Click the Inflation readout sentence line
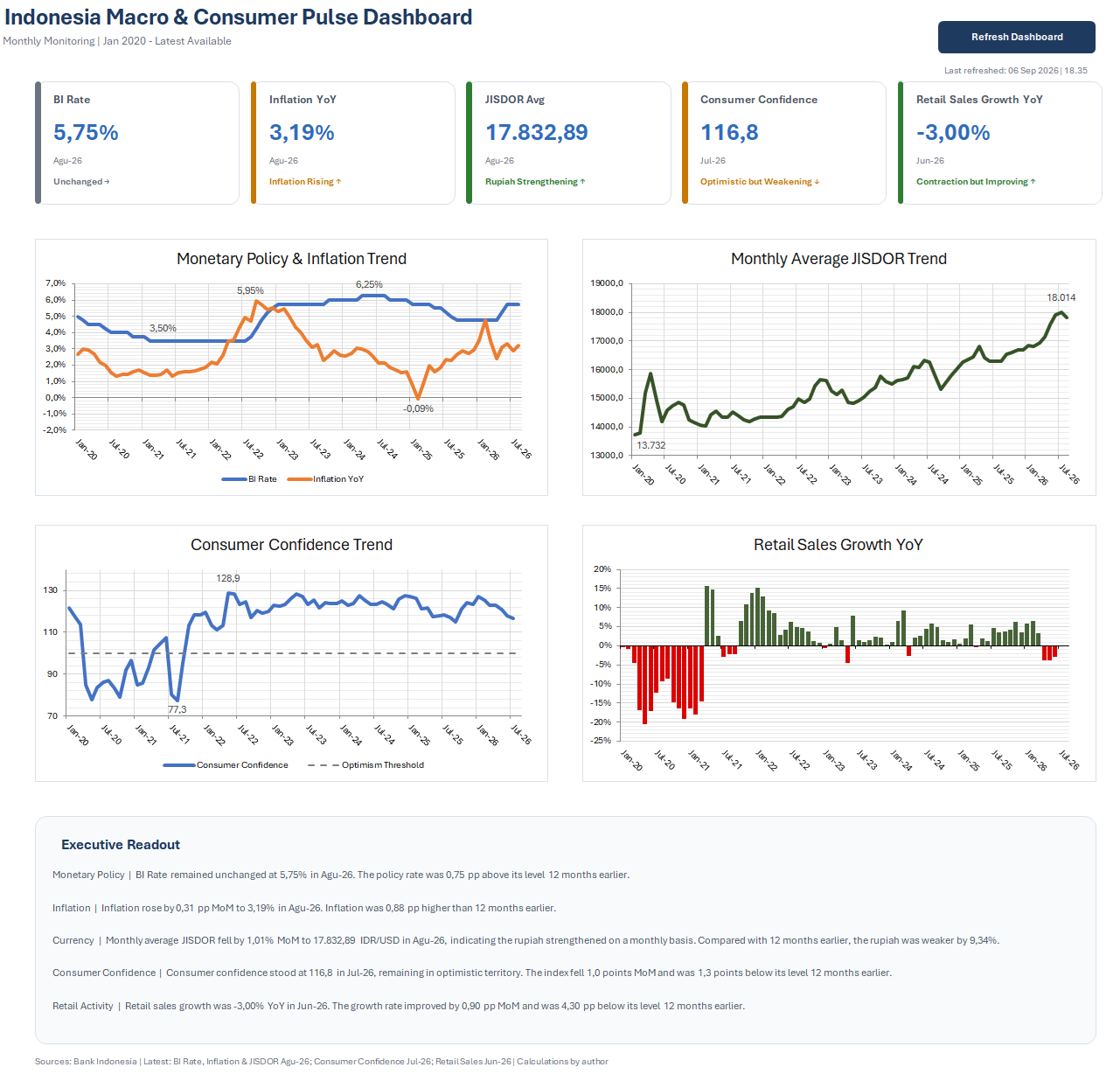This screenshot has height=1081, width=1120. [304, 908]
